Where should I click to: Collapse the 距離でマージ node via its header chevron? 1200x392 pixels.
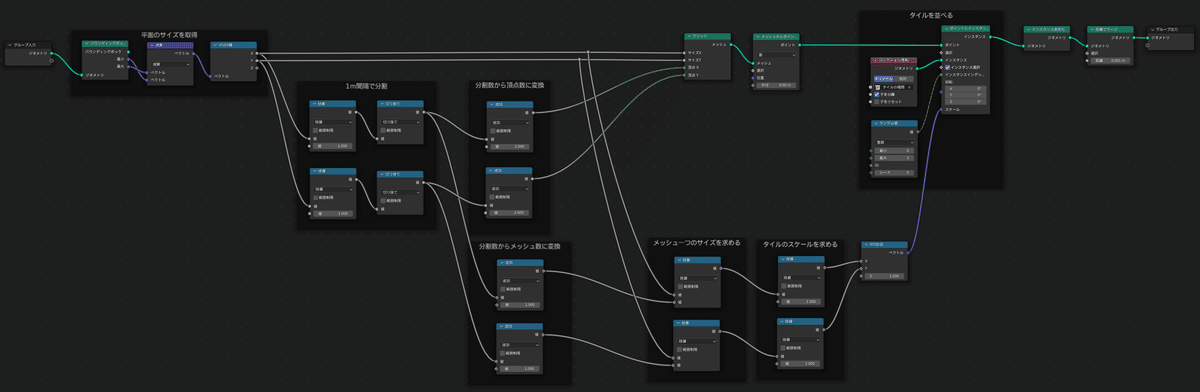click(x=1092, y=30)
